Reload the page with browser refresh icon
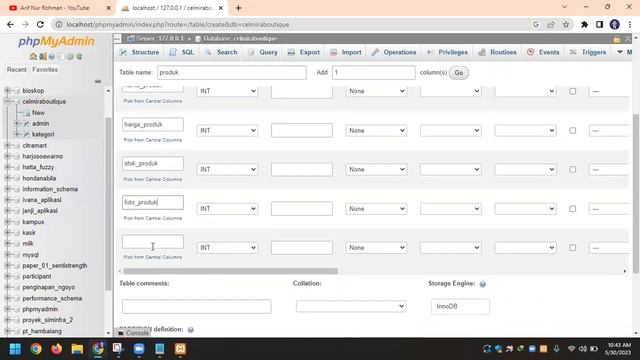640x360 pixels. tap(40, 24)
